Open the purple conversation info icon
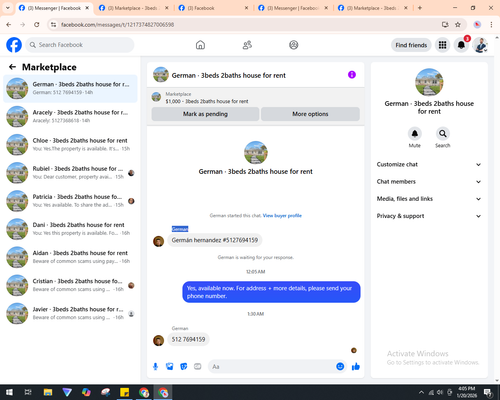Viewport: 500px width, 400px height. (x=352, y=75)
